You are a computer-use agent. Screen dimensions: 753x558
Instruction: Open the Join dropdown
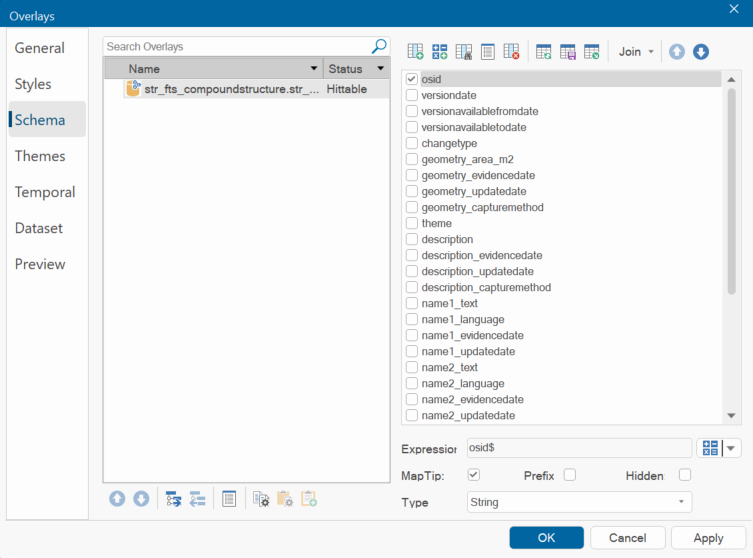[636, 51]
